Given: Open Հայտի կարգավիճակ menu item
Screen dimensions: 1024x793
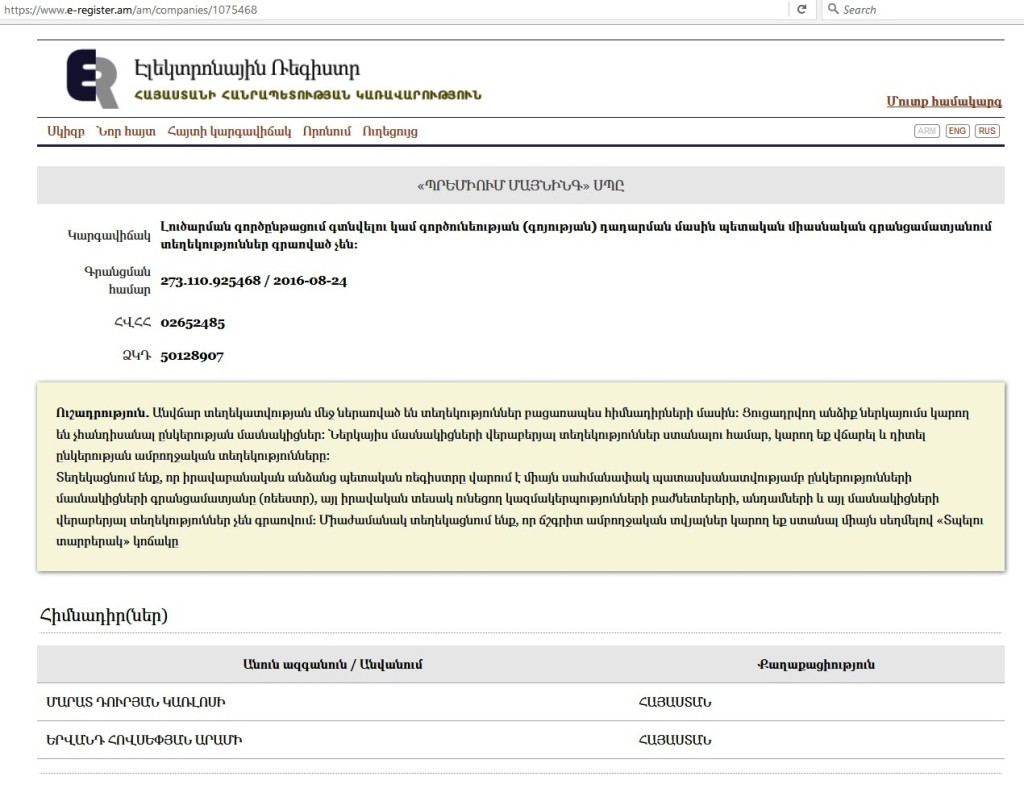Looking at the screenshot, I should pyautogui.click(x=229, y=131).
